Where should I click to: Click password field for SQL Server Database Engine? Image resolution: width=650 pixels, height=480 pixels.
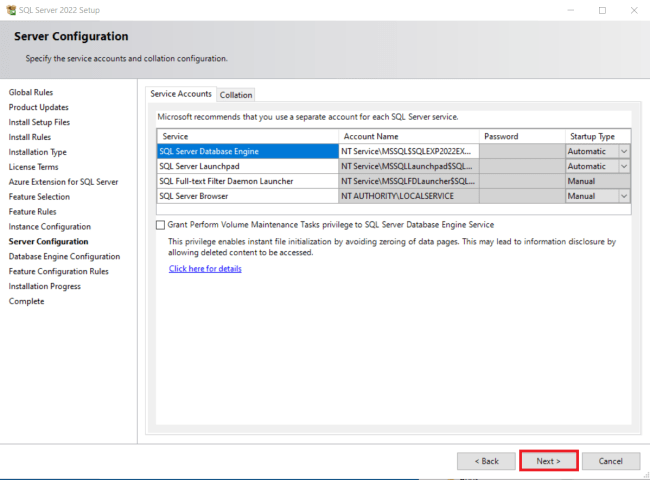point(522,151)
